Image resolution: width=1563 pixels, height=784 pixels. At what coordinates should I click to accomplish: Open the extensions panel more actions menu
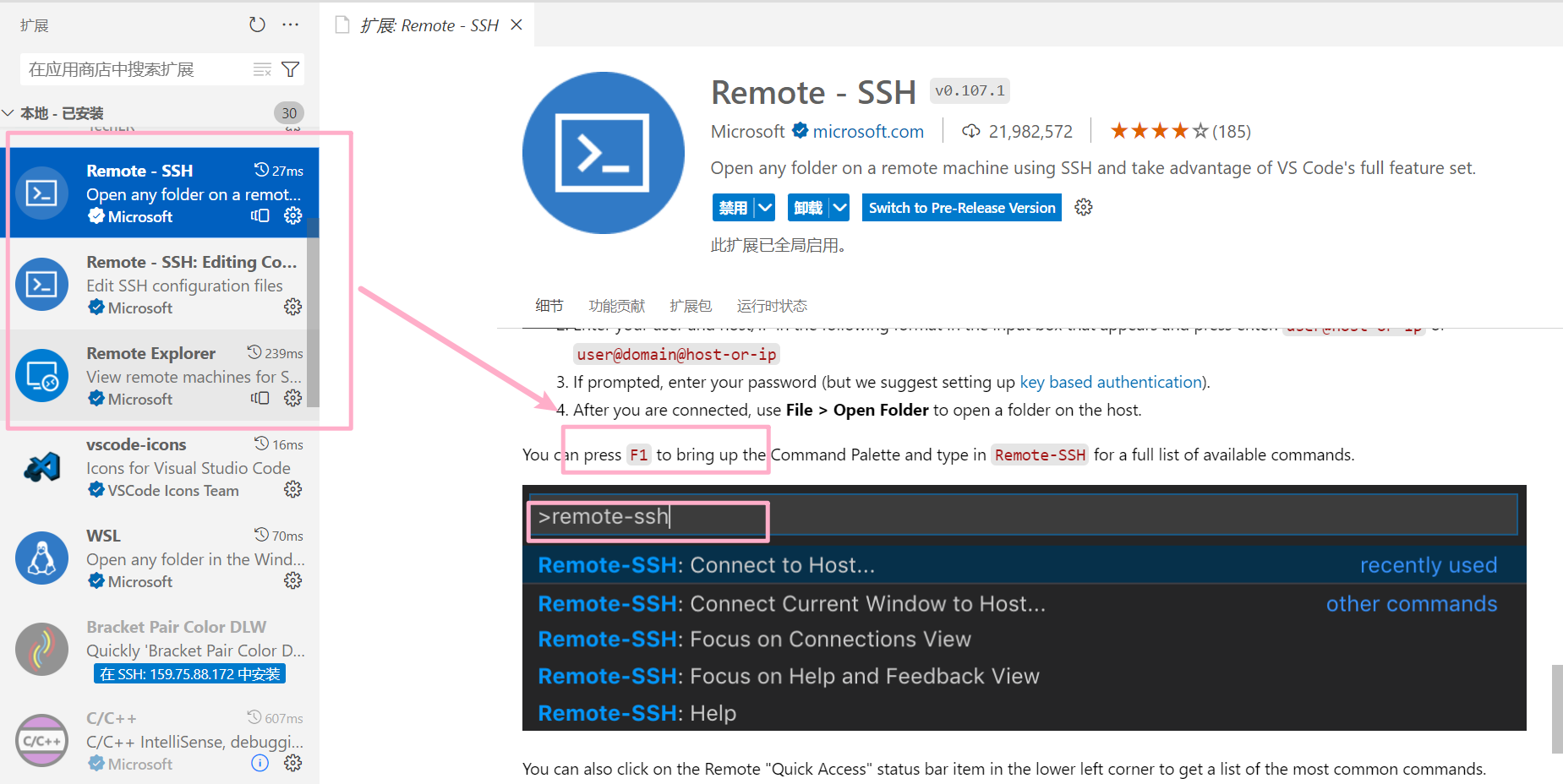pos(290,24)
